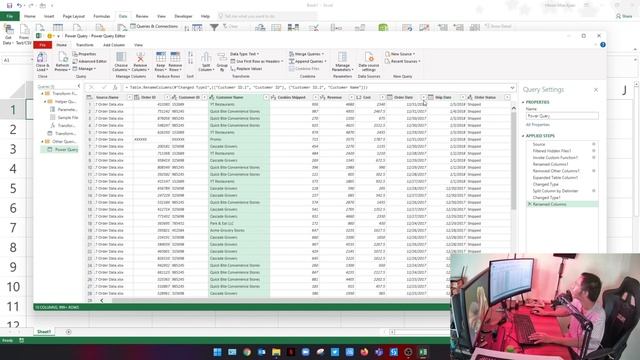Click Excel icon in taskbar
This screenshot has height=360, width=640.
click(423, 352)
